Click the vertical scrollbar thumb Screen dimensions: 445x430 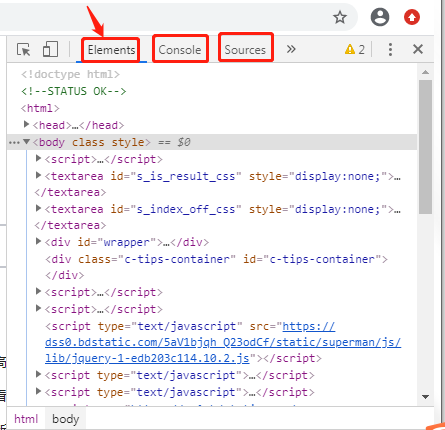tap(425, 147)
